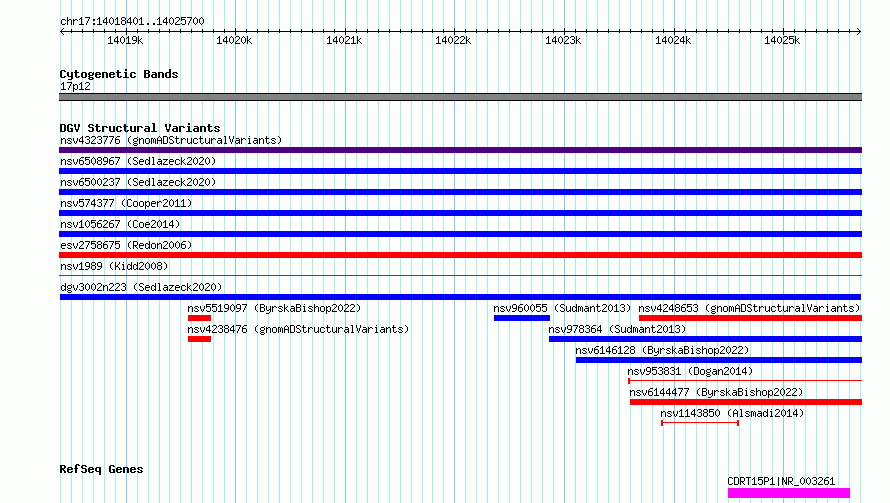Open nsv4248653 gnomAD variant label
Viewport: 890px width, 503px height.
coord(749,308)
